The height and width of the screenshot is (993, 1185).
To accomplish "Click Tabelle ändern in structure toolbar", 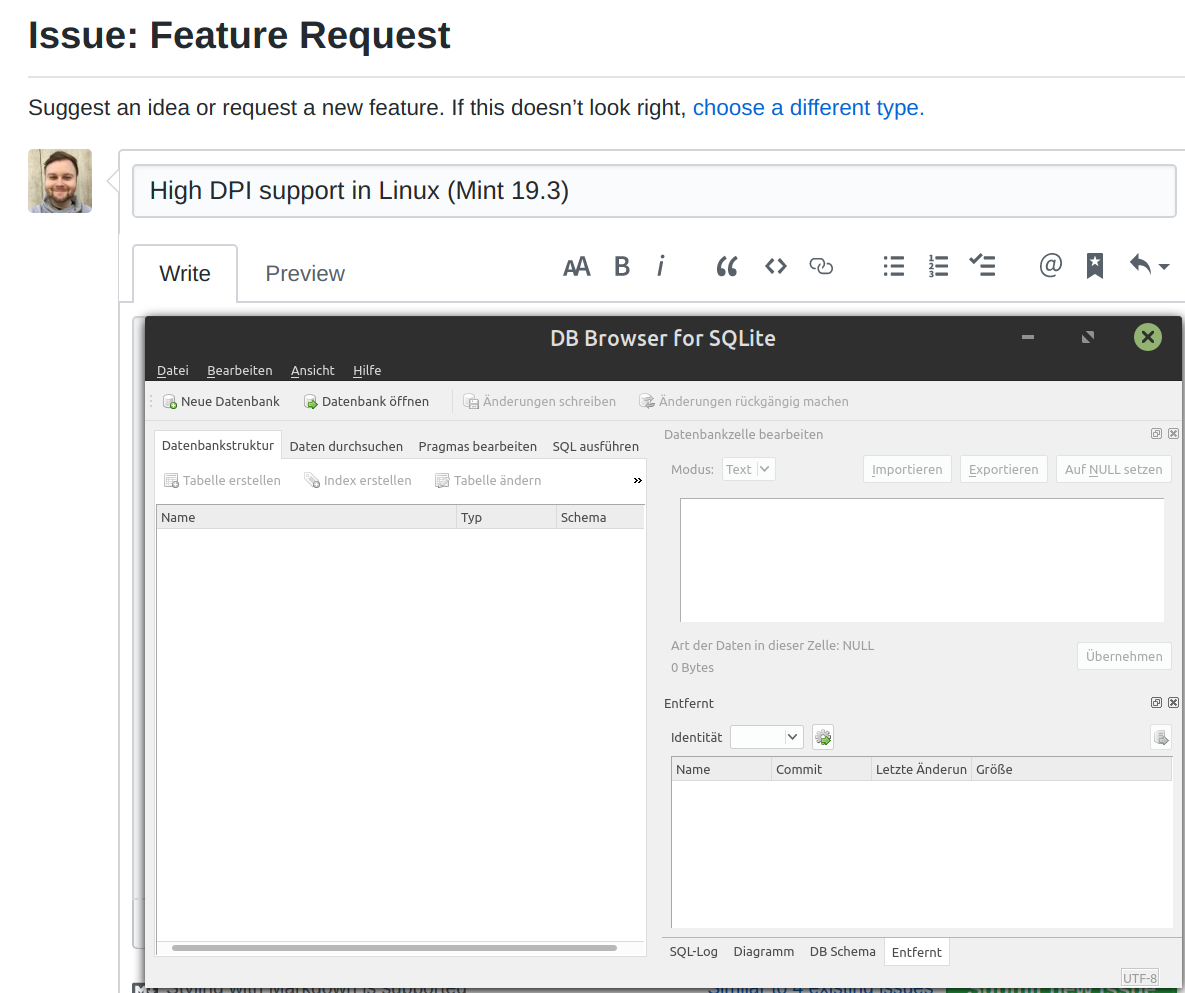I will click(488, 481).
